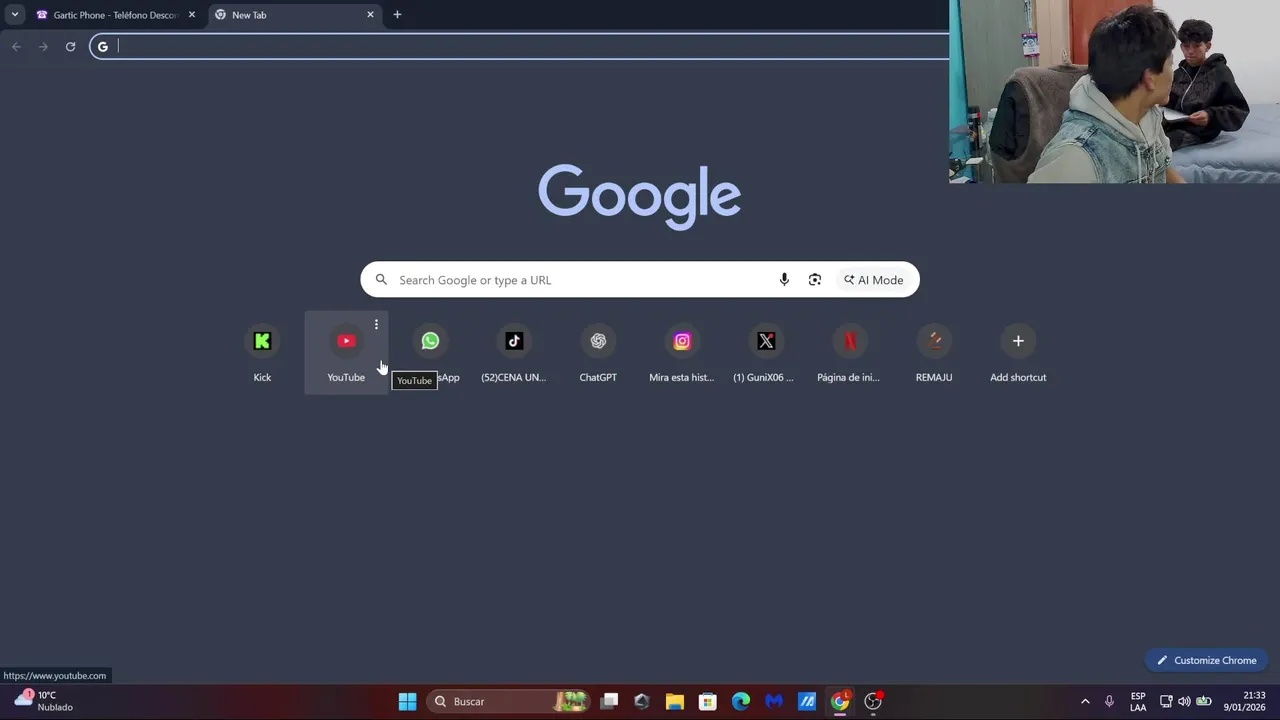Open the three-dot menu on YouTube shortcut

pos(376,324)
